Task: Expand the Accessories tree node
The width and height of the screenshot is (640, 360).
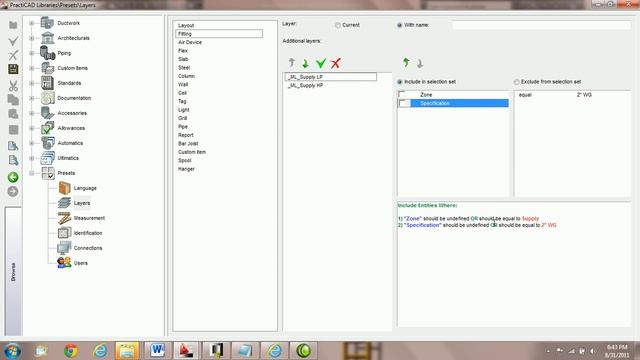Action: pyautogui.click(x=32, y=113)
